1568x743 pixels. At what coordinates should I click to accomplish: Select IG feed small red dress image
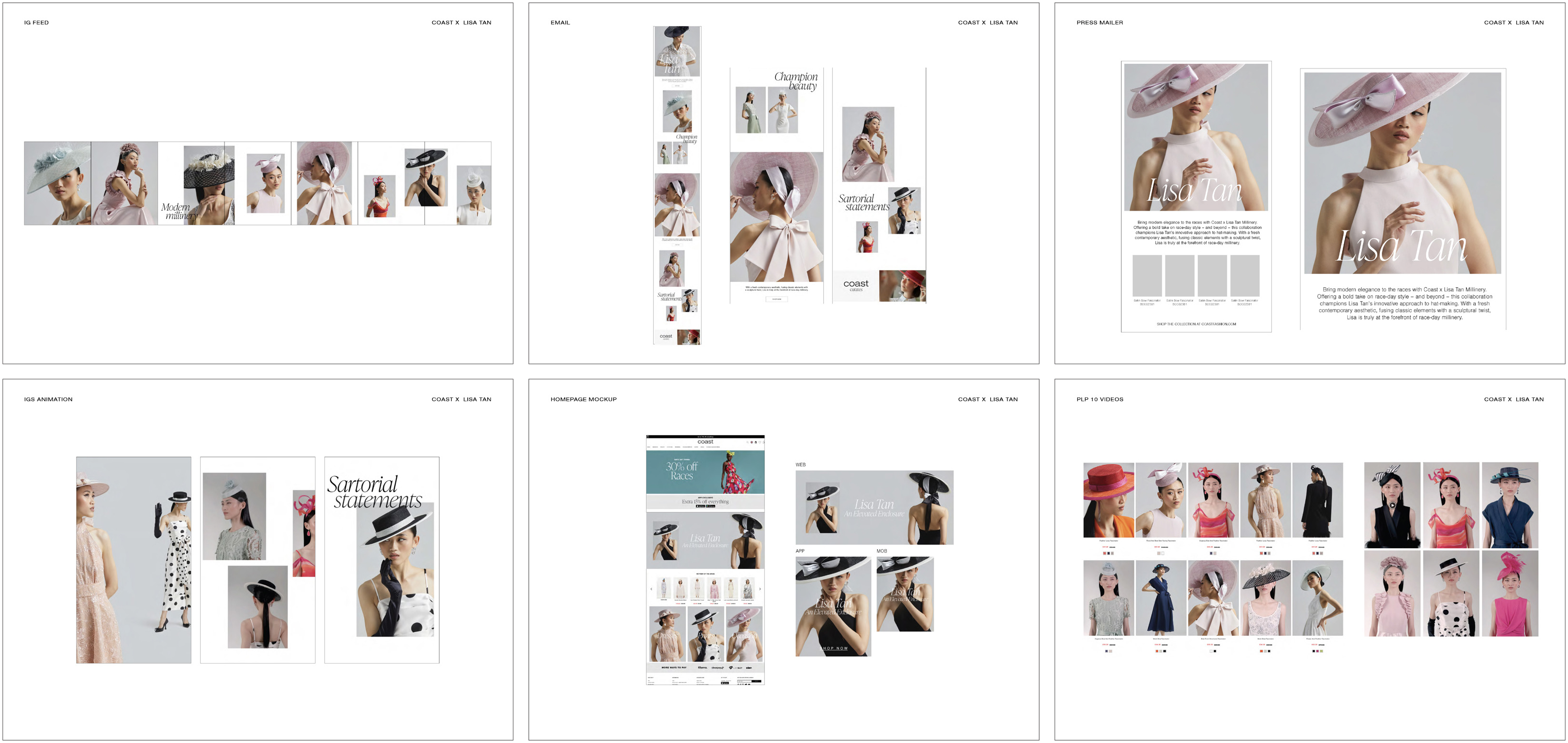tap(379, 196)
